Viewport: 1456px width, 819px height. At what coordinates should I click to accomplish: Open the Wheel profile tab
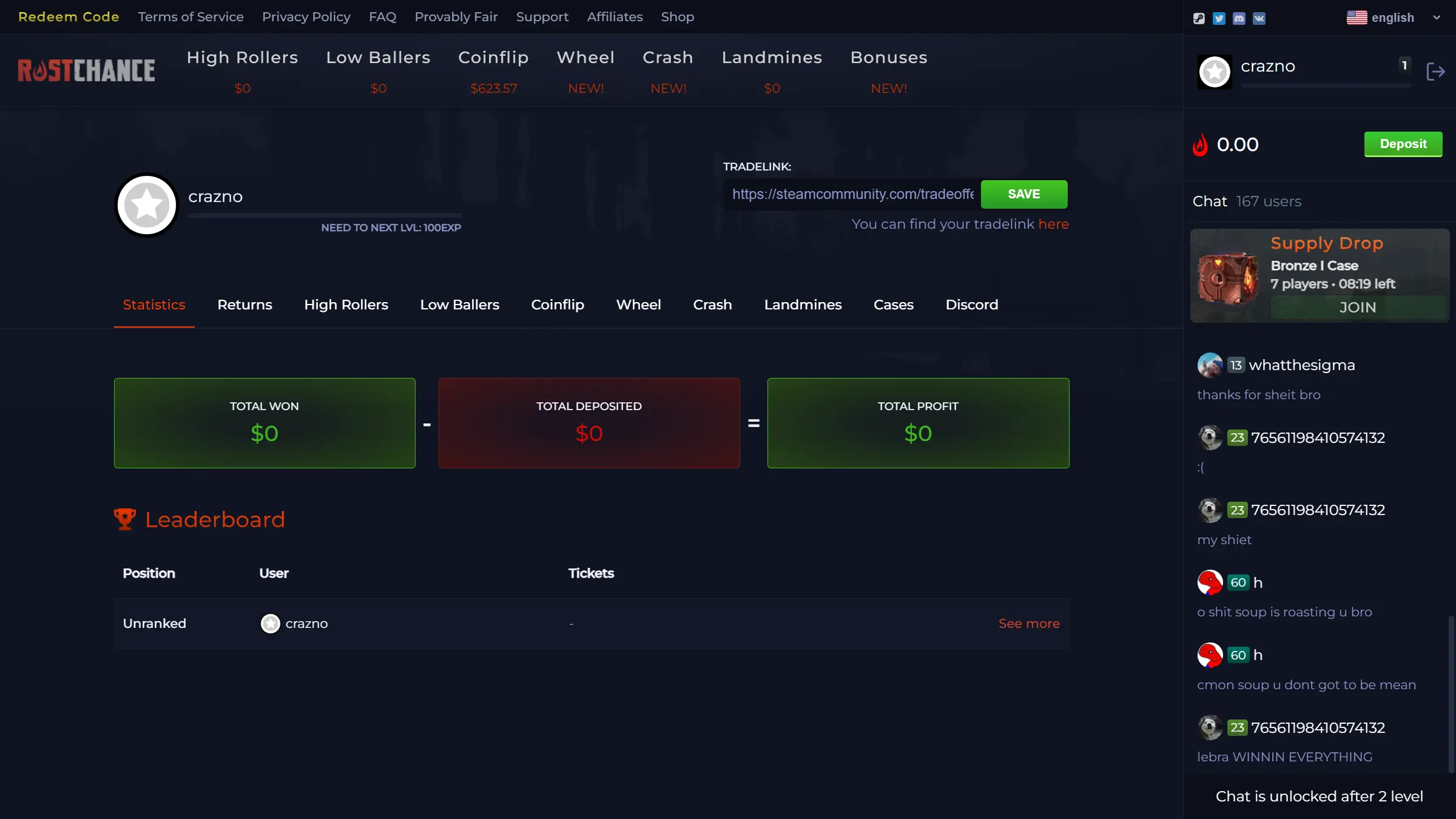(x=638, y=305)
